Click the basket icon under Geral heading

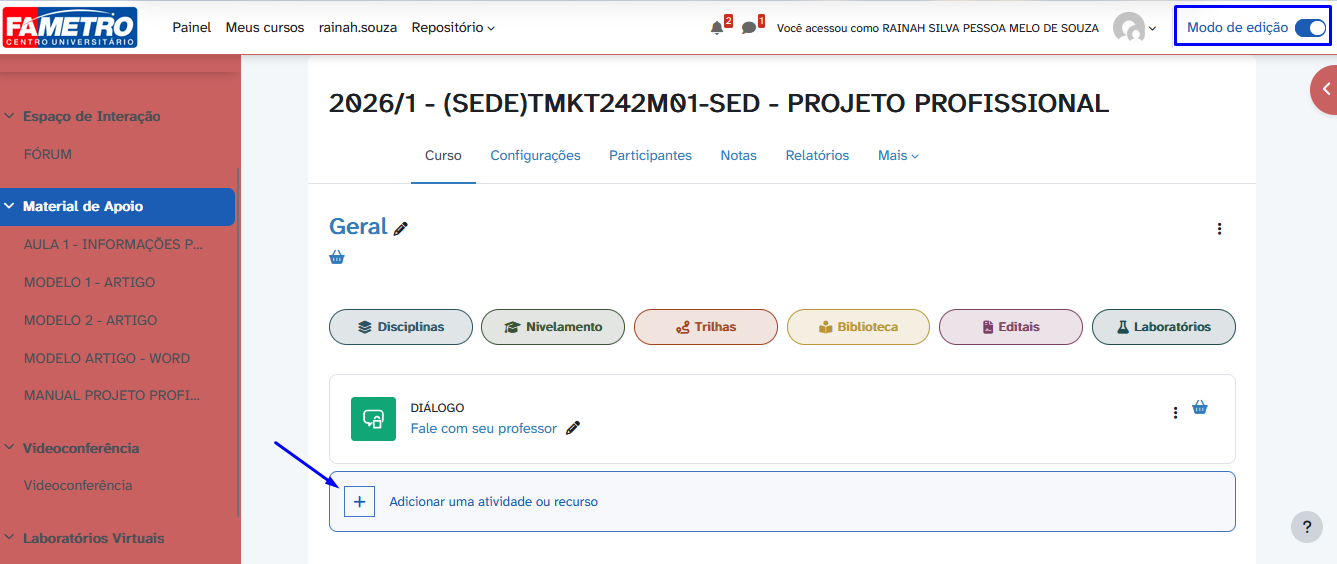coord(337,258)
